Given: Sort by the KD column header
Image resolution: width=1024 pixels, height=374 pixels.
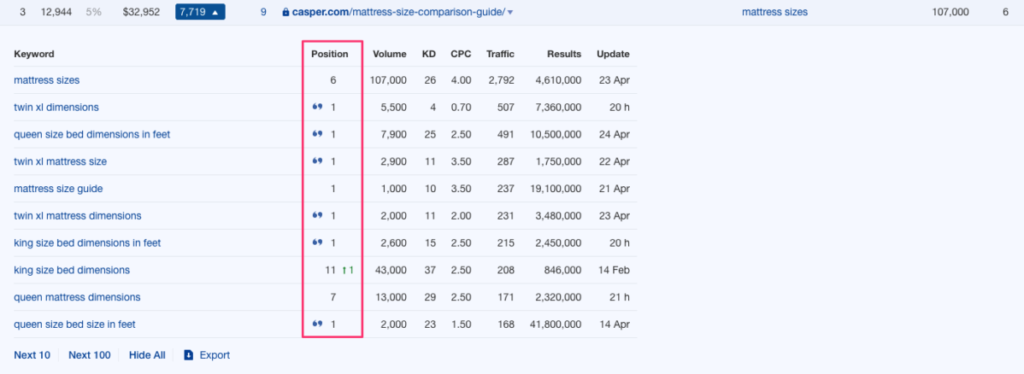Looking at the screenshot, I should (x=429, y=54).
